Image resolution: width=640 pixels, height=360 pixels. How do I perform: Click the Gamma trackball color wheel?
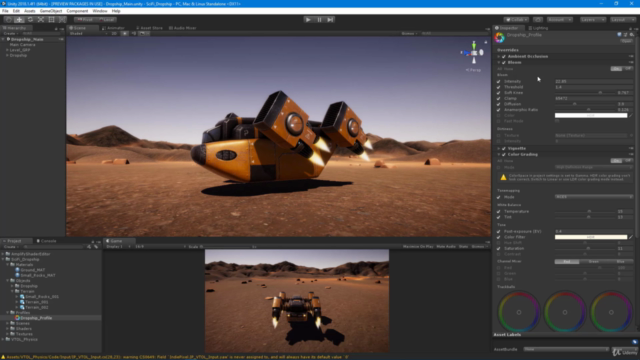(565, 312)
